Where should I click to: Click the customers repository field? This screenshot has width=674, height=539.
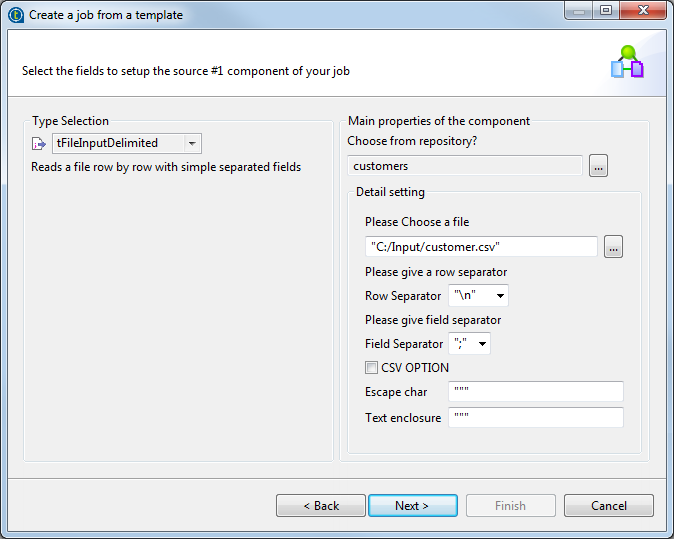click(x=464, y=166)
